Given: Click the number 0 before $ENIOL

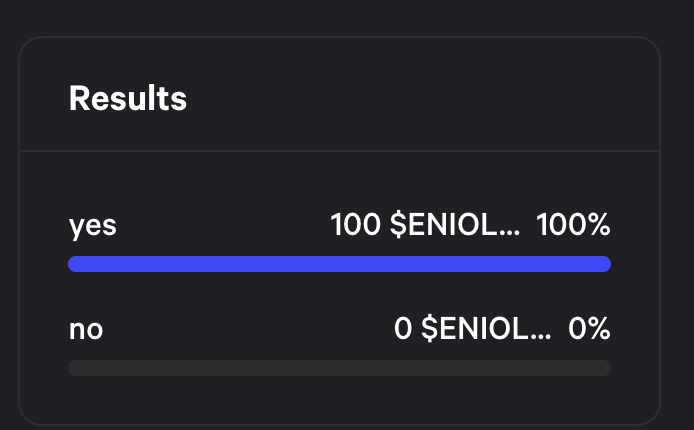Looking at the screenshot, I should click(x=403, y=329).
